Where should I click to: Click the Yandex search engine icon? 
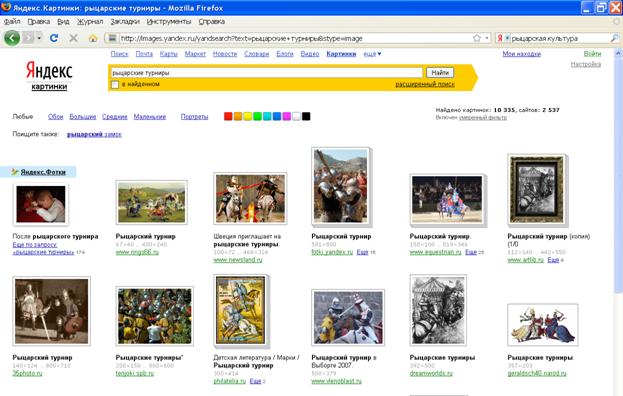500,38
